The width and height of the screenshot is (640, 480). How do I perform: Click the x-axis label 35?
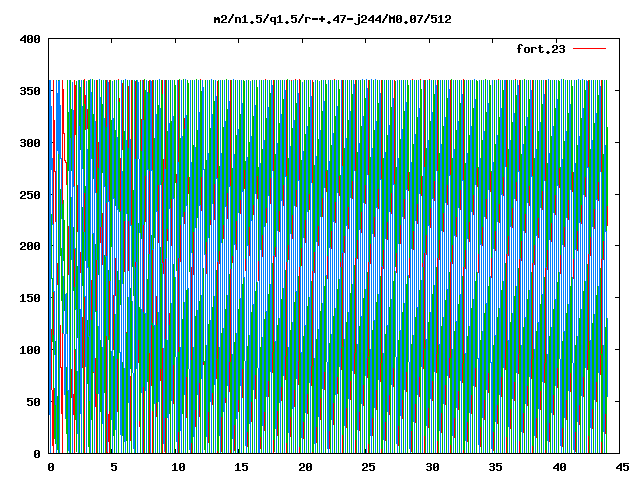(x=495, y=467)
